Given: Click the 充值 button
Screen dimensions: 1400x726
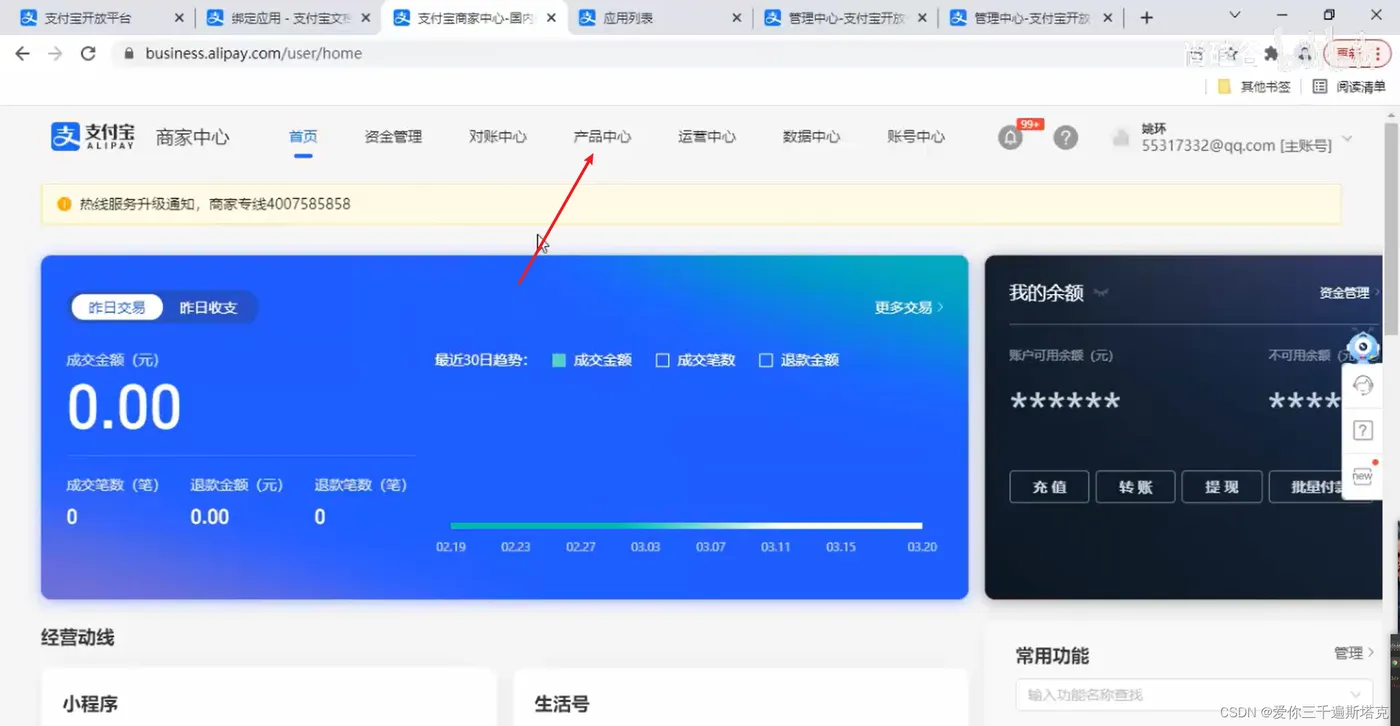Looking at the screenshot, I should point(1049,487).
